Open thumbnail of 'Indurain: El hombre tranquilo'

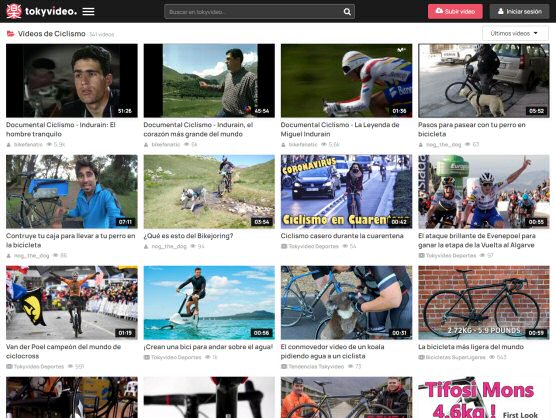click(x=72, y=80)
